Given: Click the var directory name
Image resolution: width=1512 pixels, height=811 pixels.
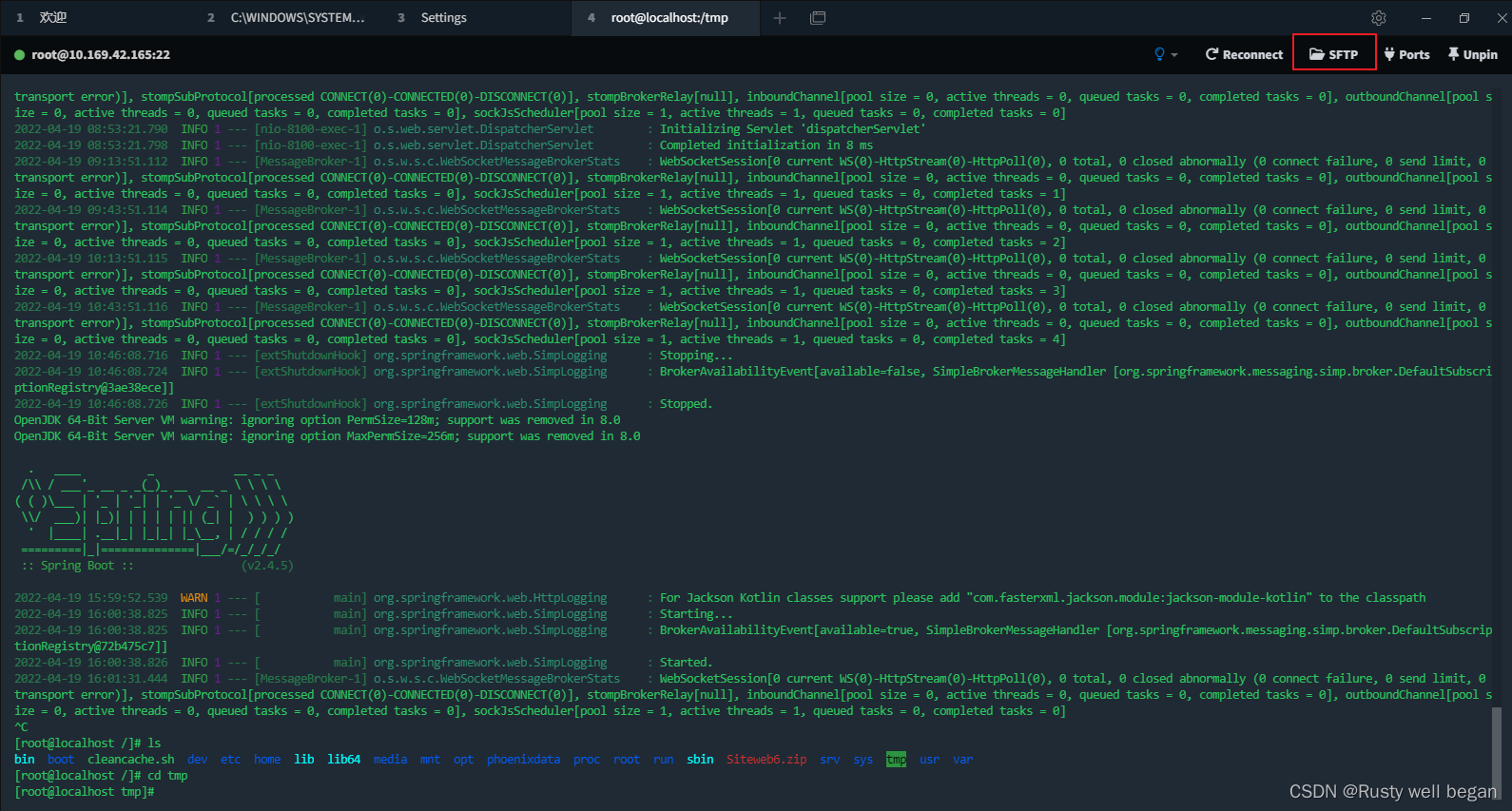Looking at the screenshot, I should [x=962, y=760].
